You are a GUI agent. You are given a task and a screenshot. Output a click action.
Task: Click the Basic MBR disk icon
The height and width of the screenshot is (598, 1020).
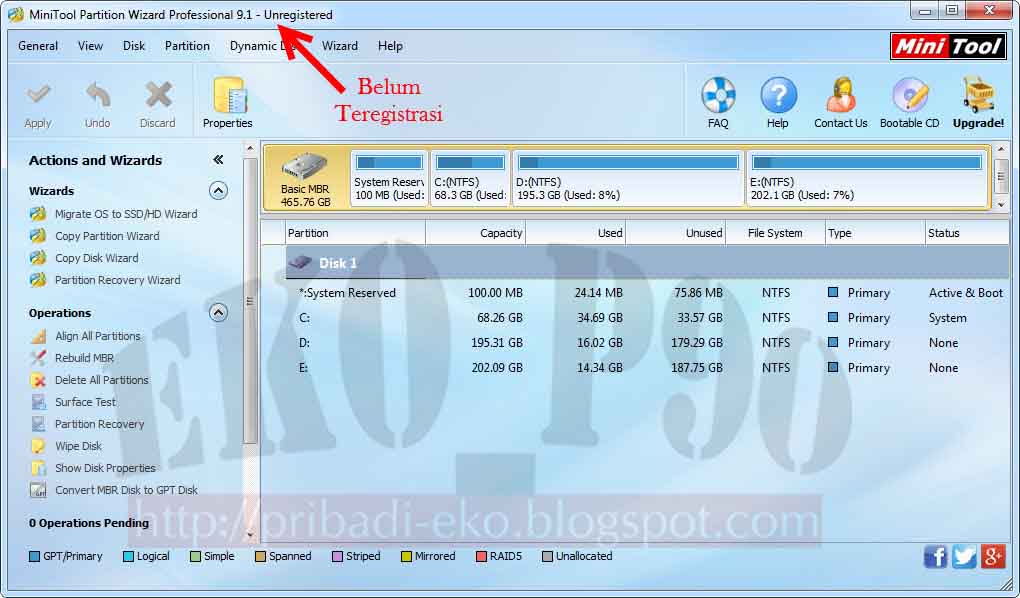point(304,167)
